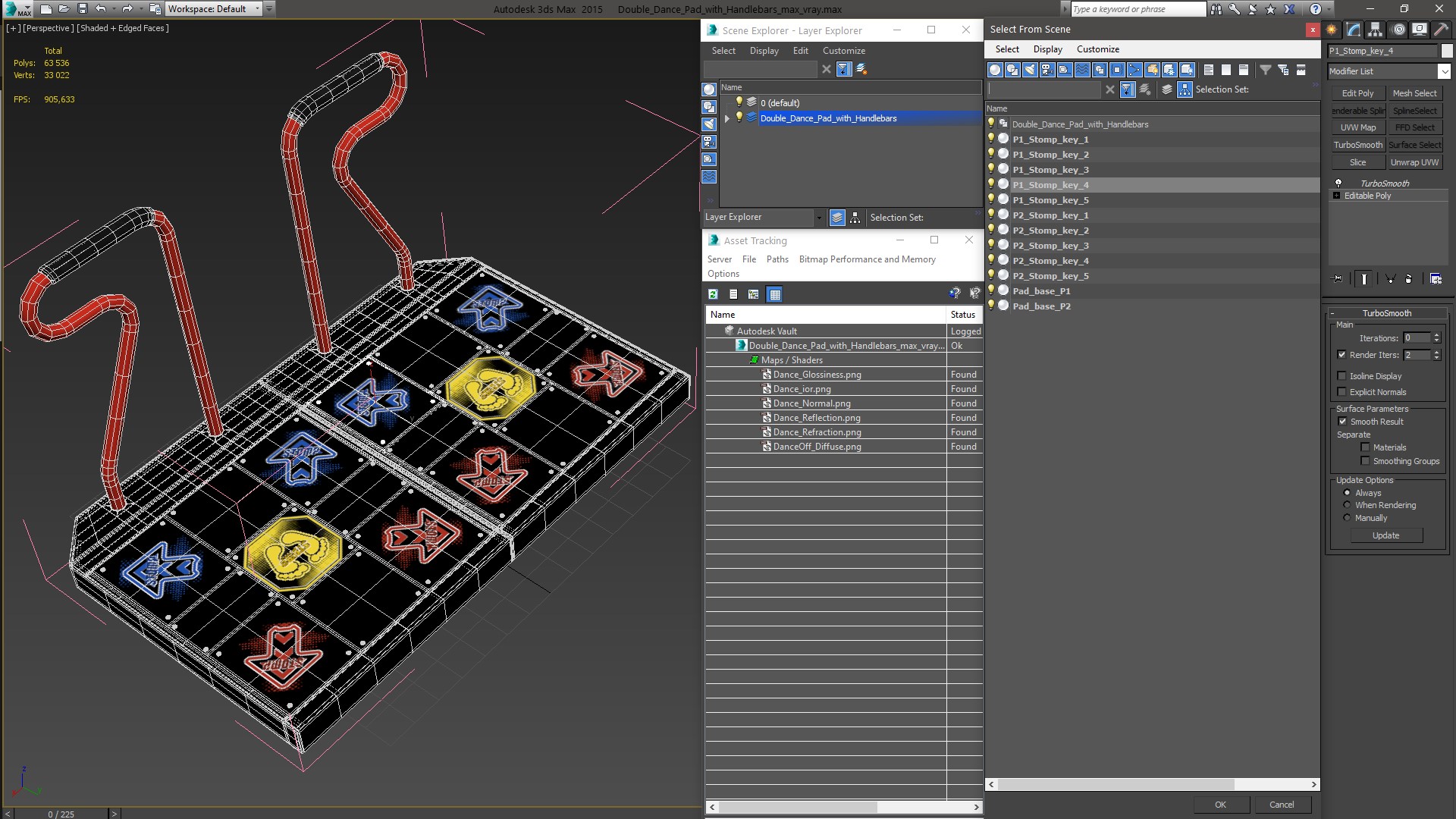Open the Modify command panel tab
This screenshot has height=819, width=1456.
(x=1354, y=30)
